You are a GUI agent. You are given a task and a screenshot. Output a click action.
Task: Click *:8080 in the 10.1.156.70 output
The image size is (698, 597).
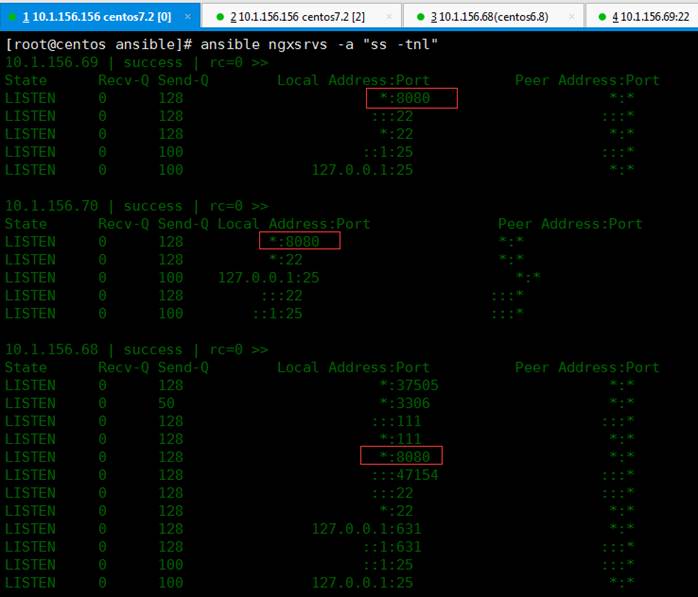(294, 241)
